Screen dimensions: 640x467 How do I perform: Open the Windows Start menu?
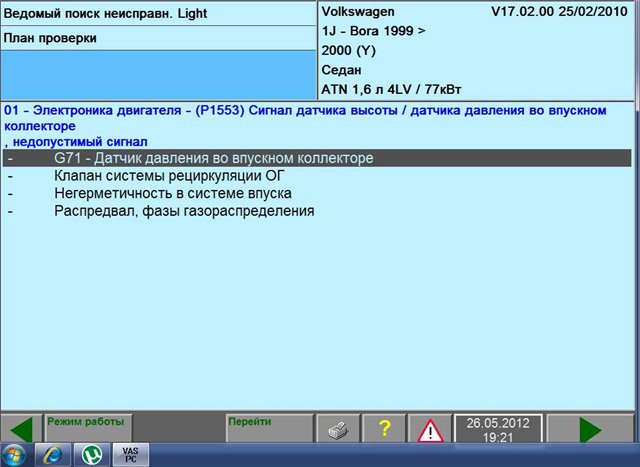click(x=15, y=455)
